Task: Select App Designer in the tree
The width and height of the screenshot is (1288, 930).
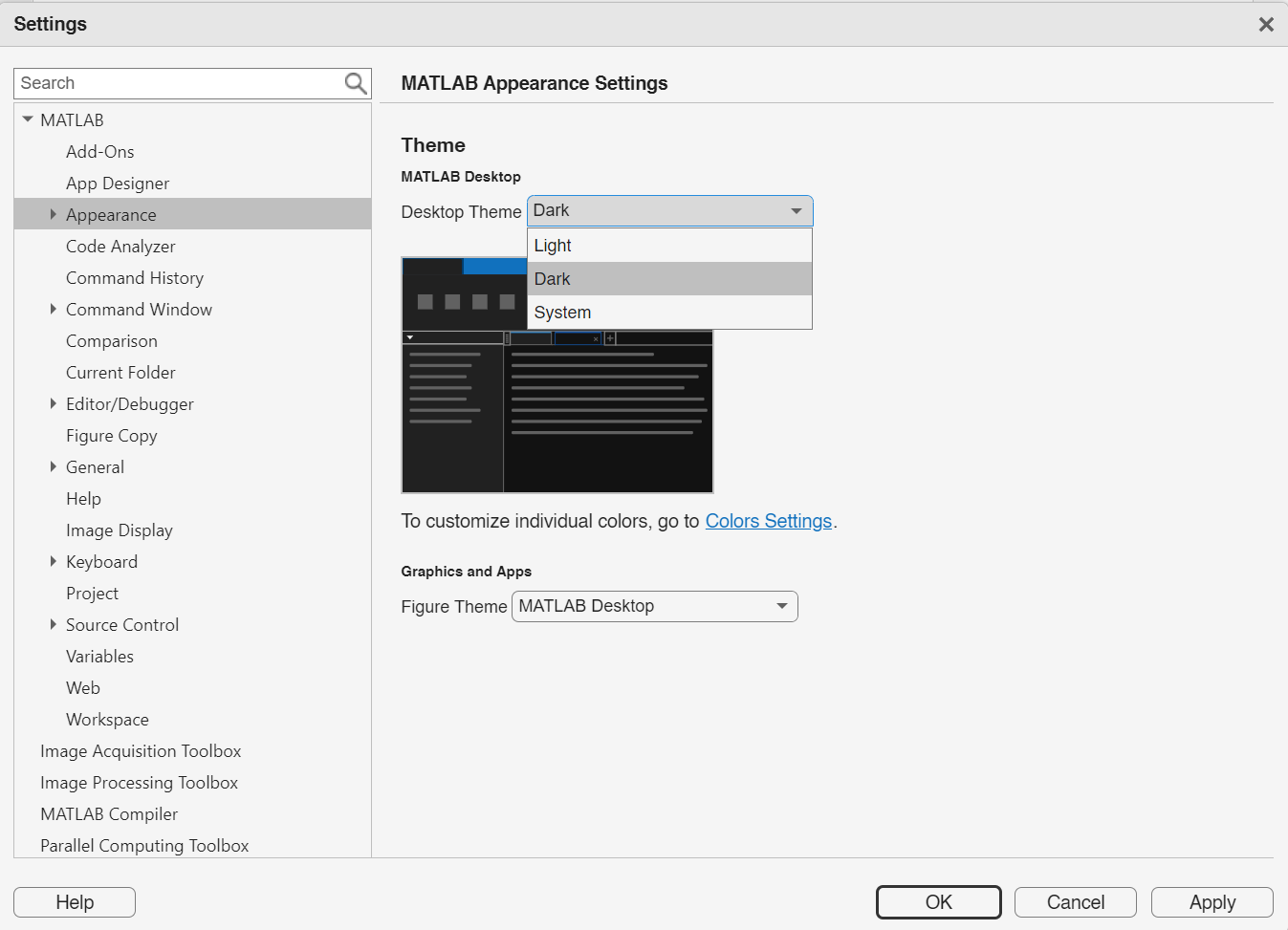Action: pos(118,183)
